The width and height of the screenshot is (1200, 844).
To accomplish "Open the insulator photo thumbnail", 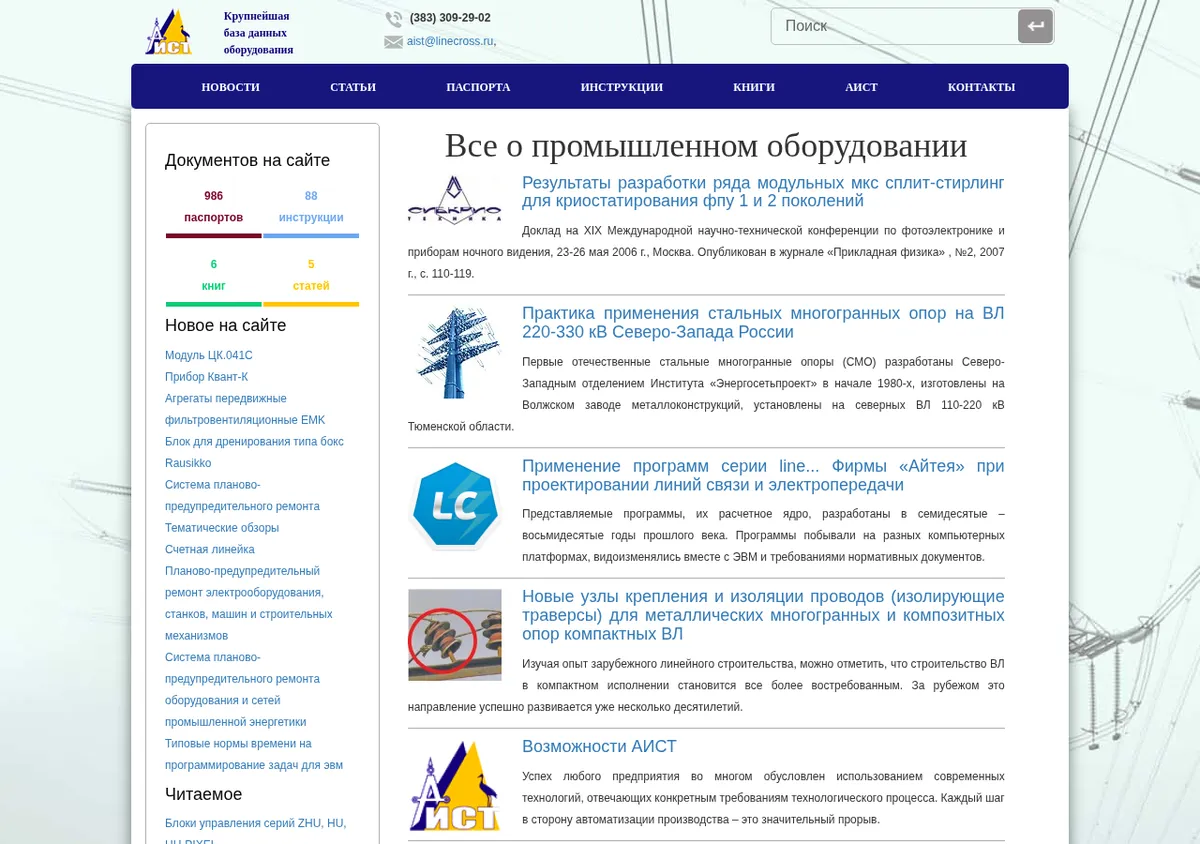I will point(455,635).
